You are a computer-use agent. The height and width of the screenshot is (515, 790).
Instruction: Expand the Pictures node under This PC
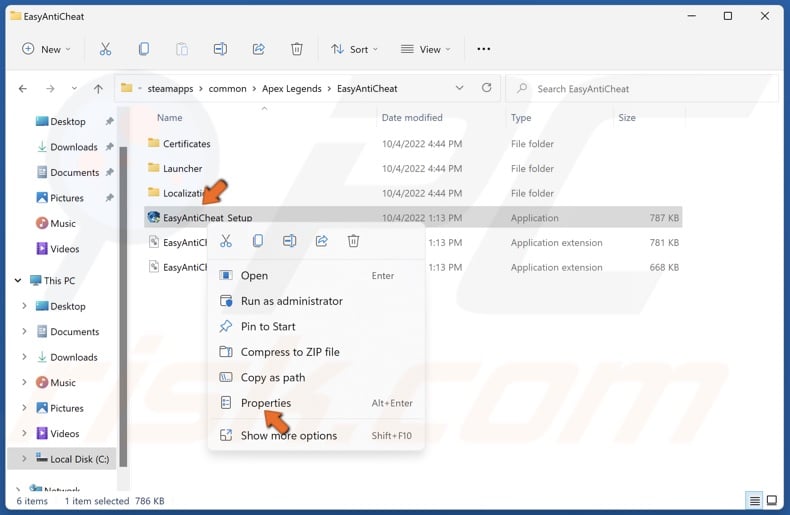(x=24, y=408)
